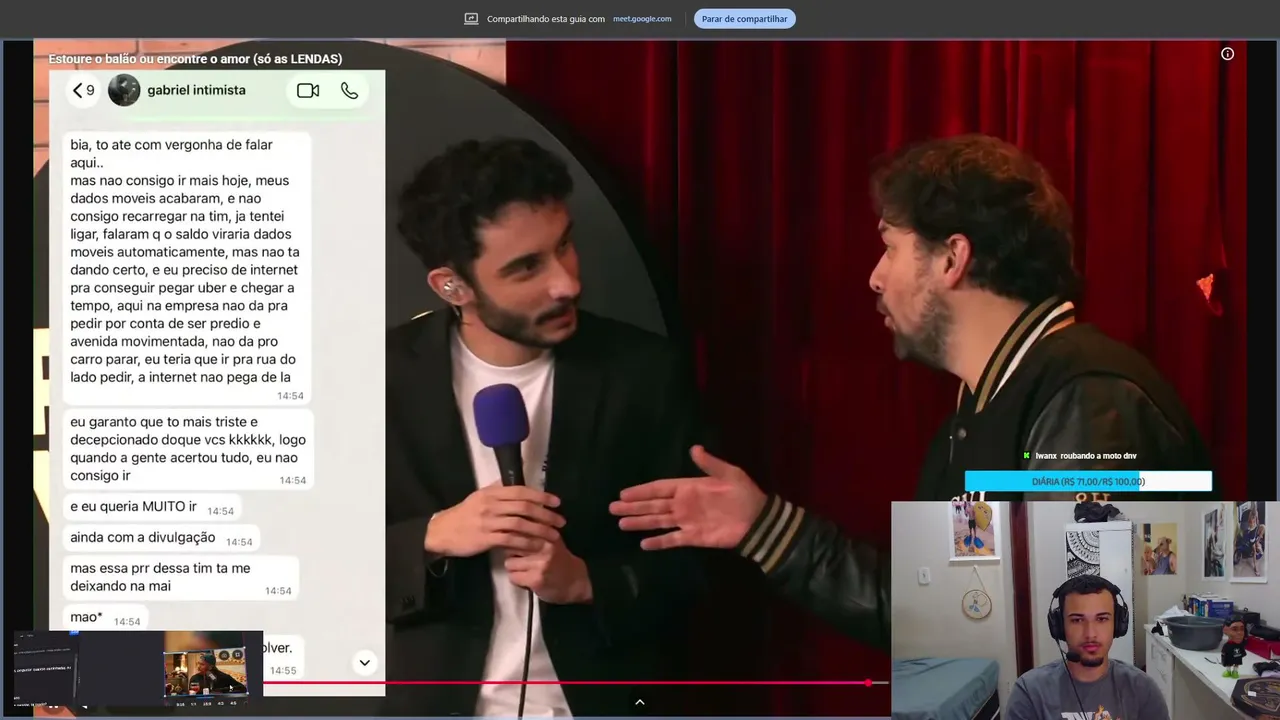Stop sharing with Parar de compartilhar button
This screenshot has width=1280, height=720.
pos(744,19)
